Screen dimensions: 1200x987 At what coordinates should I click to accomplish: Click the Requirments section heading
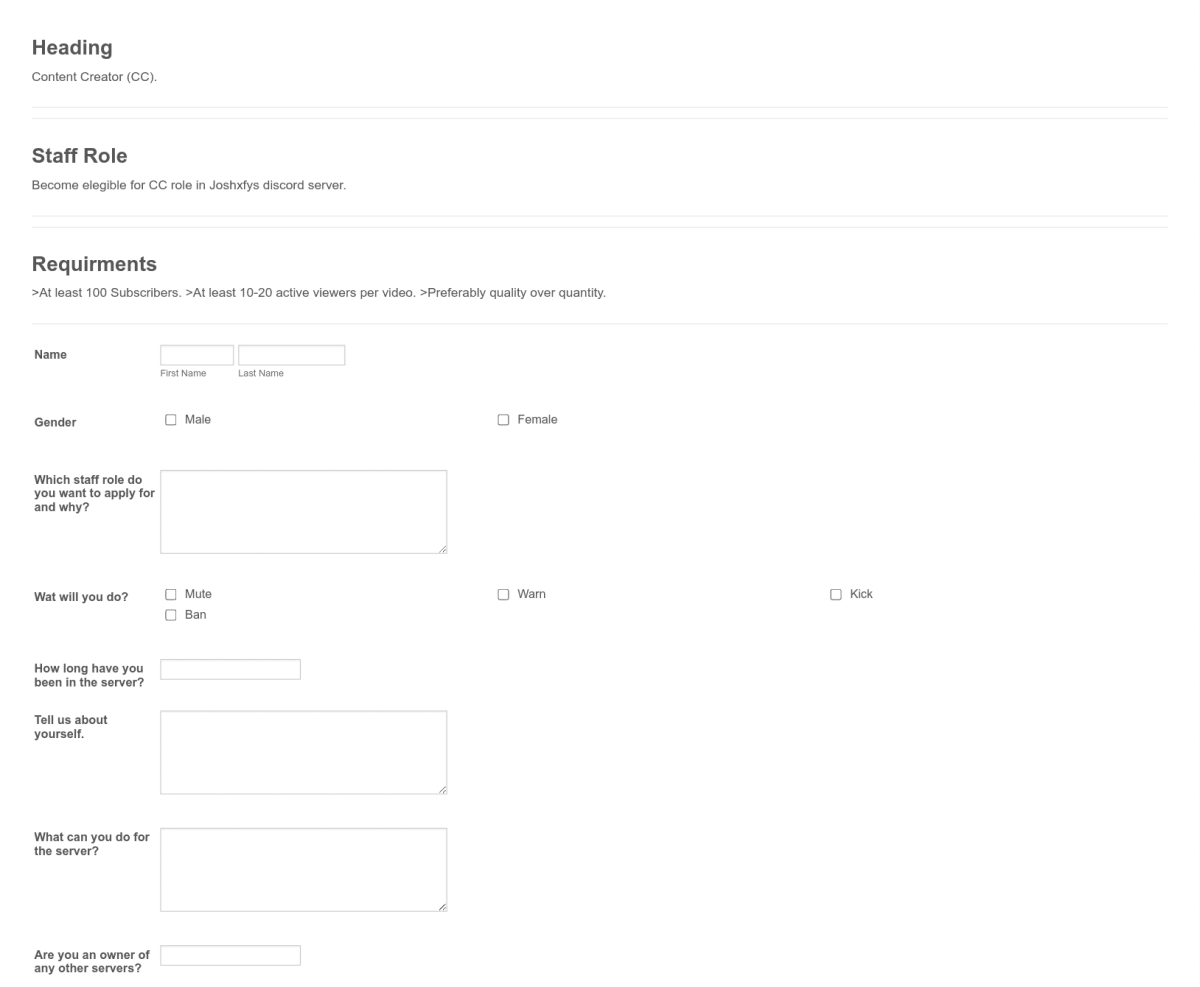click(94, 264)
